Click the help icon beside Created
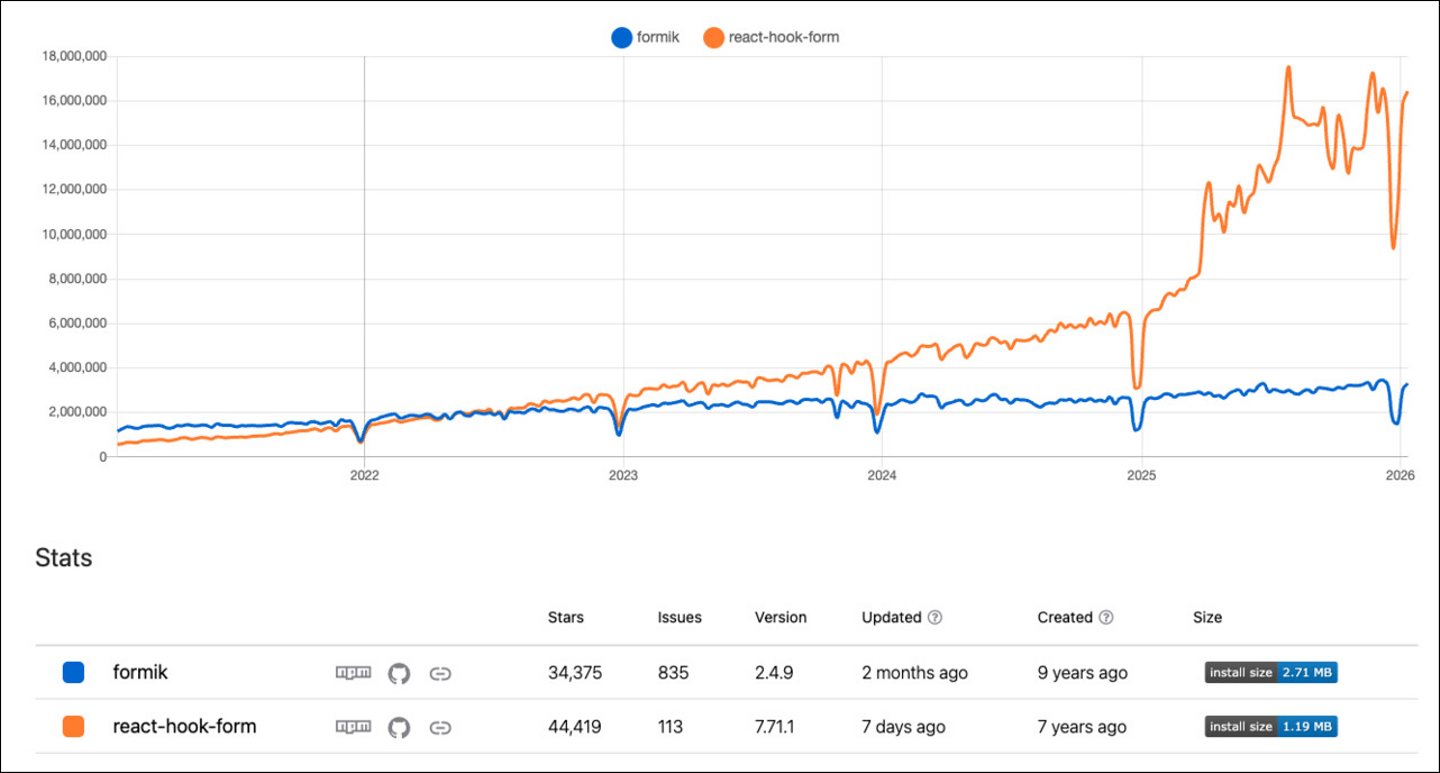This screenshot has width=1440, height=773. (x=1107, y=617)
